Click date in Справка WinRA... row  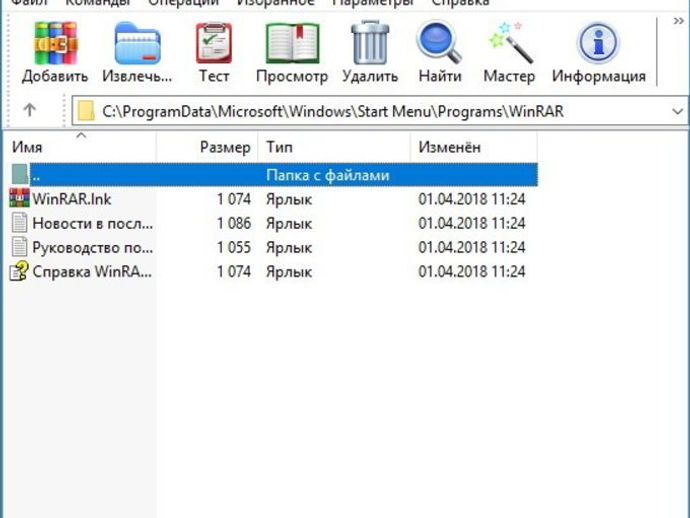pos(472,272)
